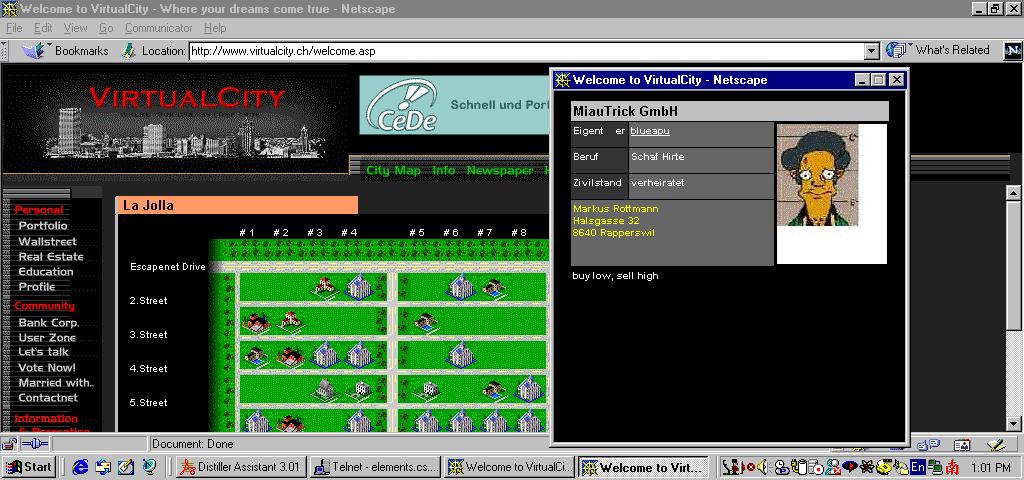Open the Communicator menu
This screenshot has height=480, width=1024.
(159, 28)
